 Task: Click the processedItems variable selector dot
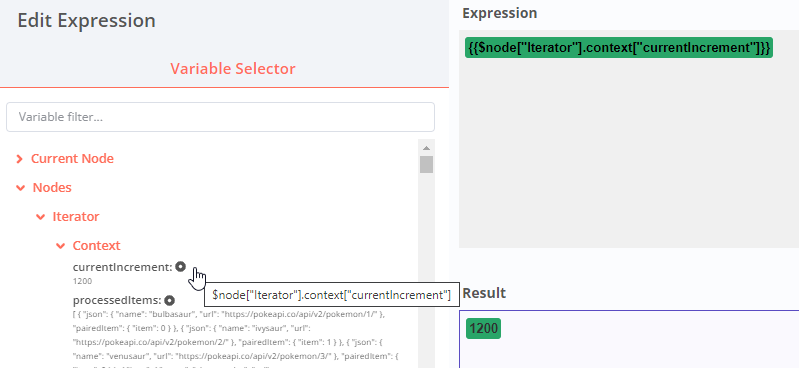click(x=169, y=300)
